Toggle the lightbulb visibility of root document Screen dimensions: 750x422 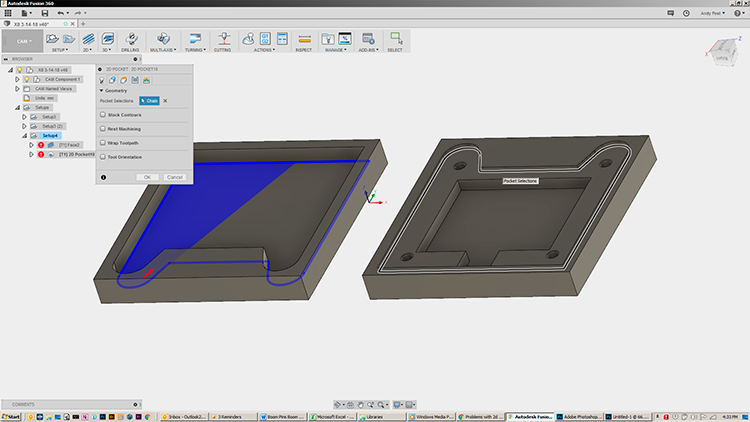point(20,70)
